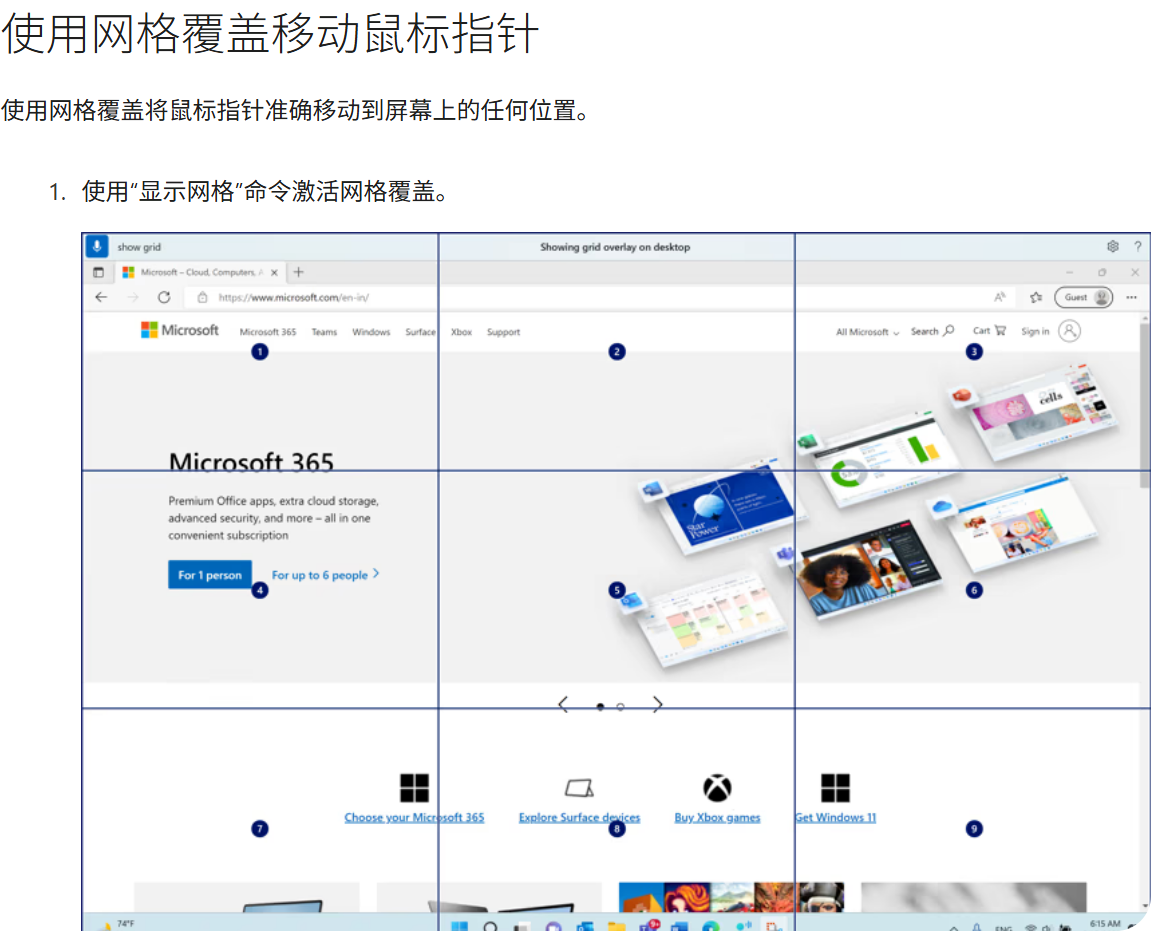Click the Sign in link
The height and width of the screenshot is (931, 1151).
(x=1035, y=331)
